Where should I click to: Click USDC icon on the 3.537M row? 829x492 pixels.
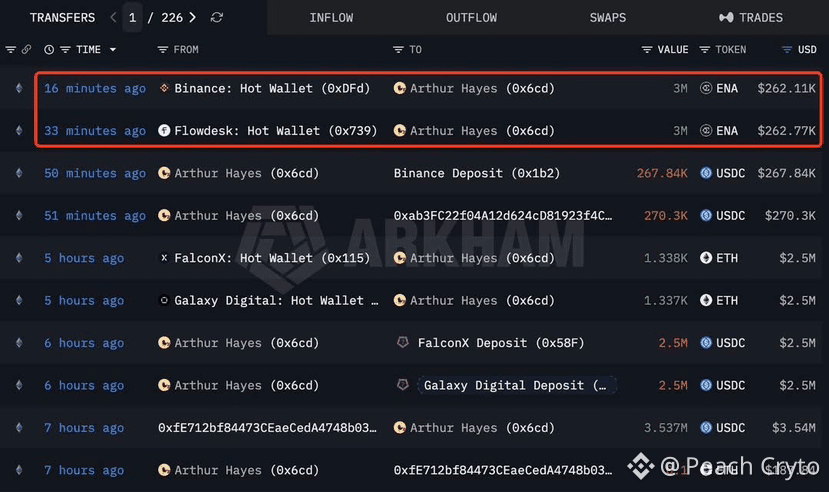706,428
